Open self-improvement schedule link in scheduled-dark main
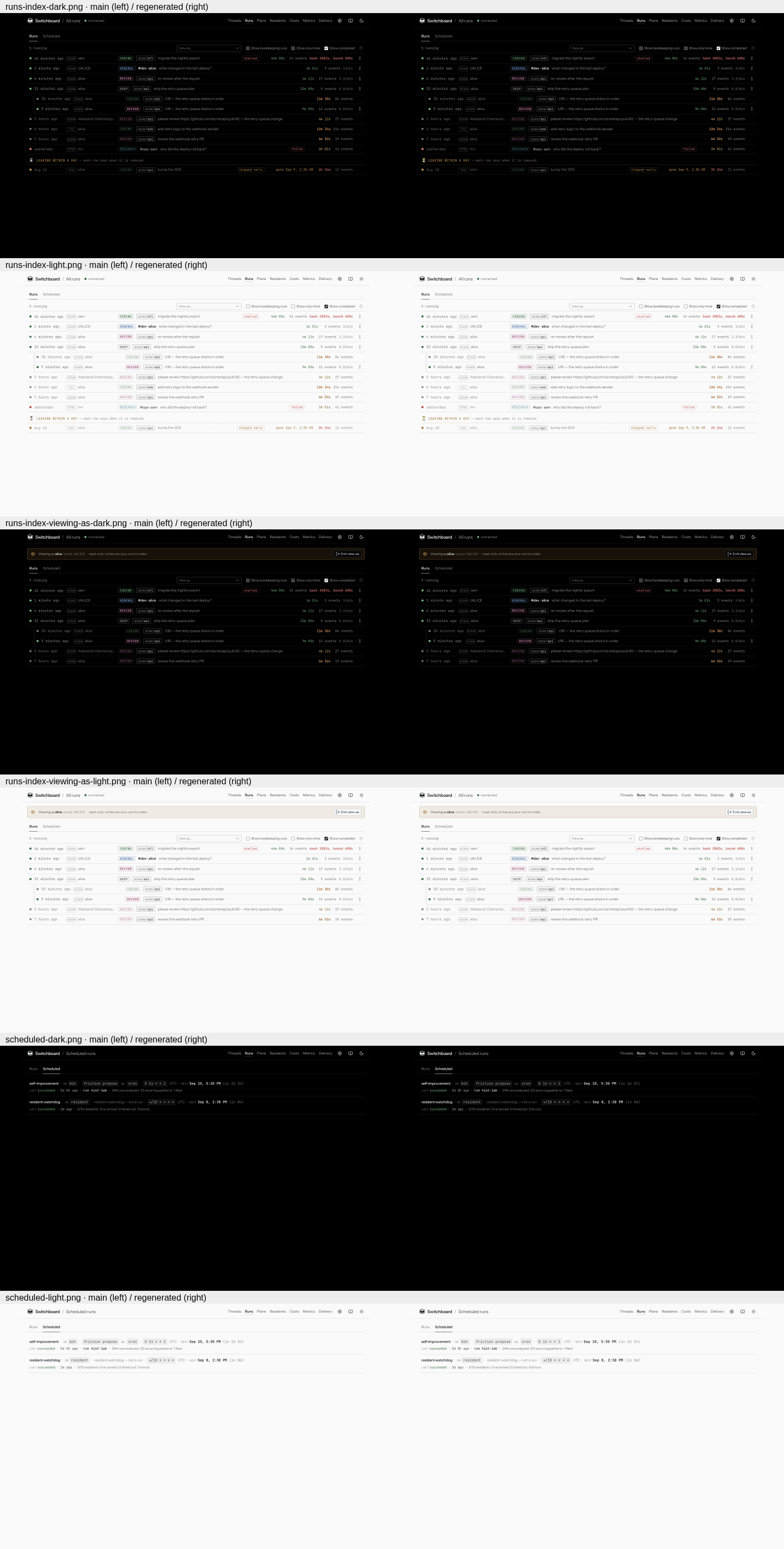The image size is (784, 1549). (44, 1083)
